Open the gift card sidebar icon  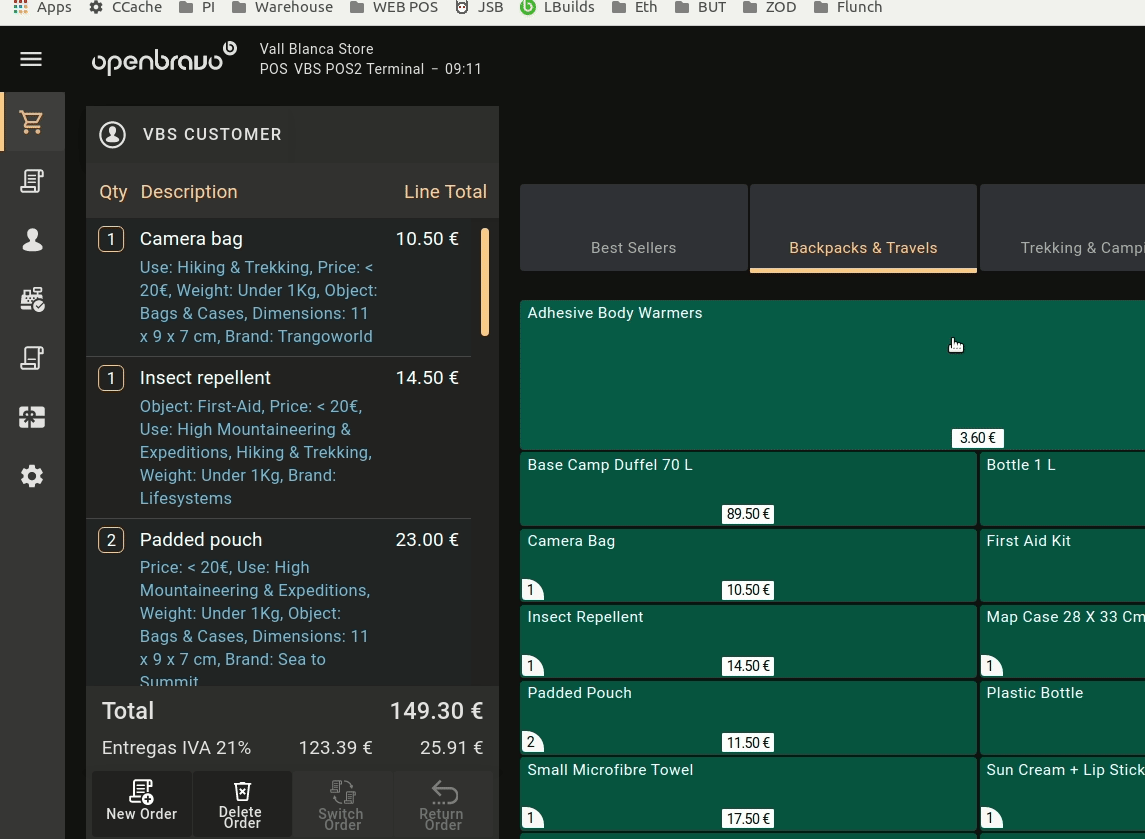32,417
